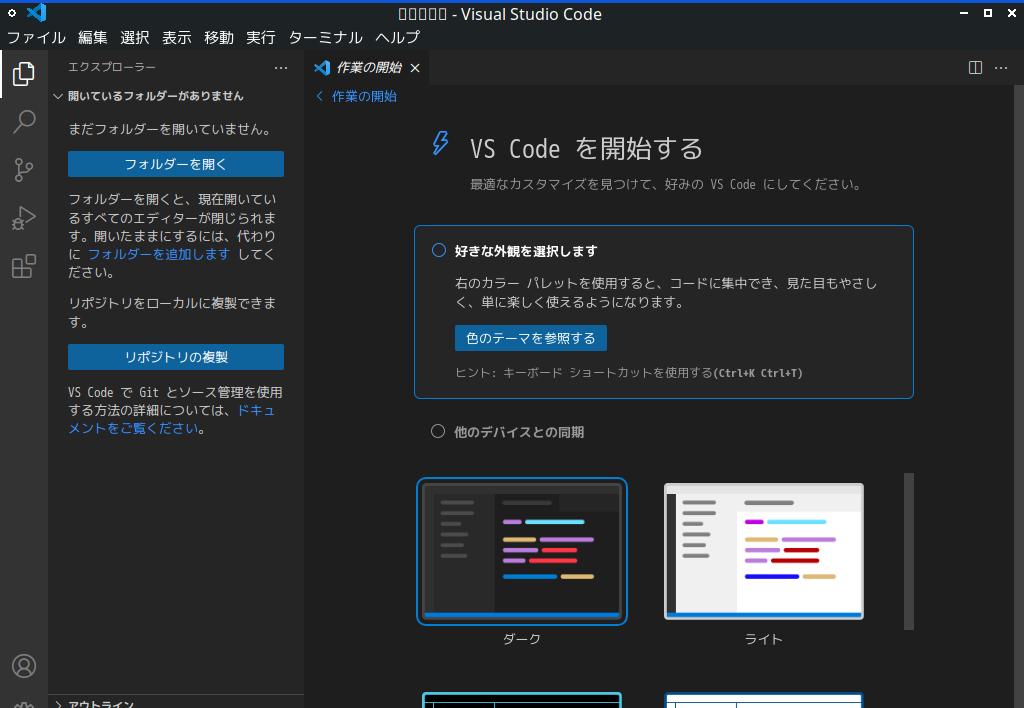Switch to the 作業の開始 editor tab
This screenshot has width=1024, height=708.
pyautogui.click(x=368, y=68)
